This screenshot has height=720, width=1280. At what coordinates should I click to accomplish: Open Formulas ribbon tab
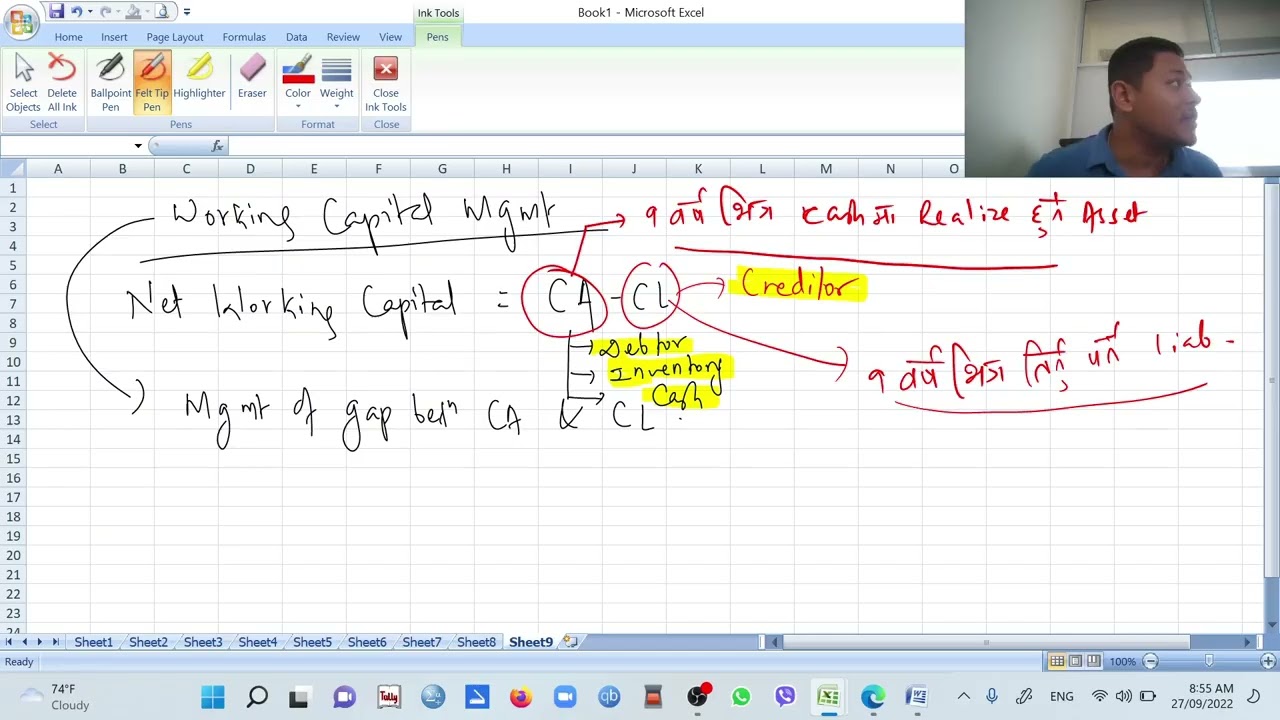(x=244, y=37)
